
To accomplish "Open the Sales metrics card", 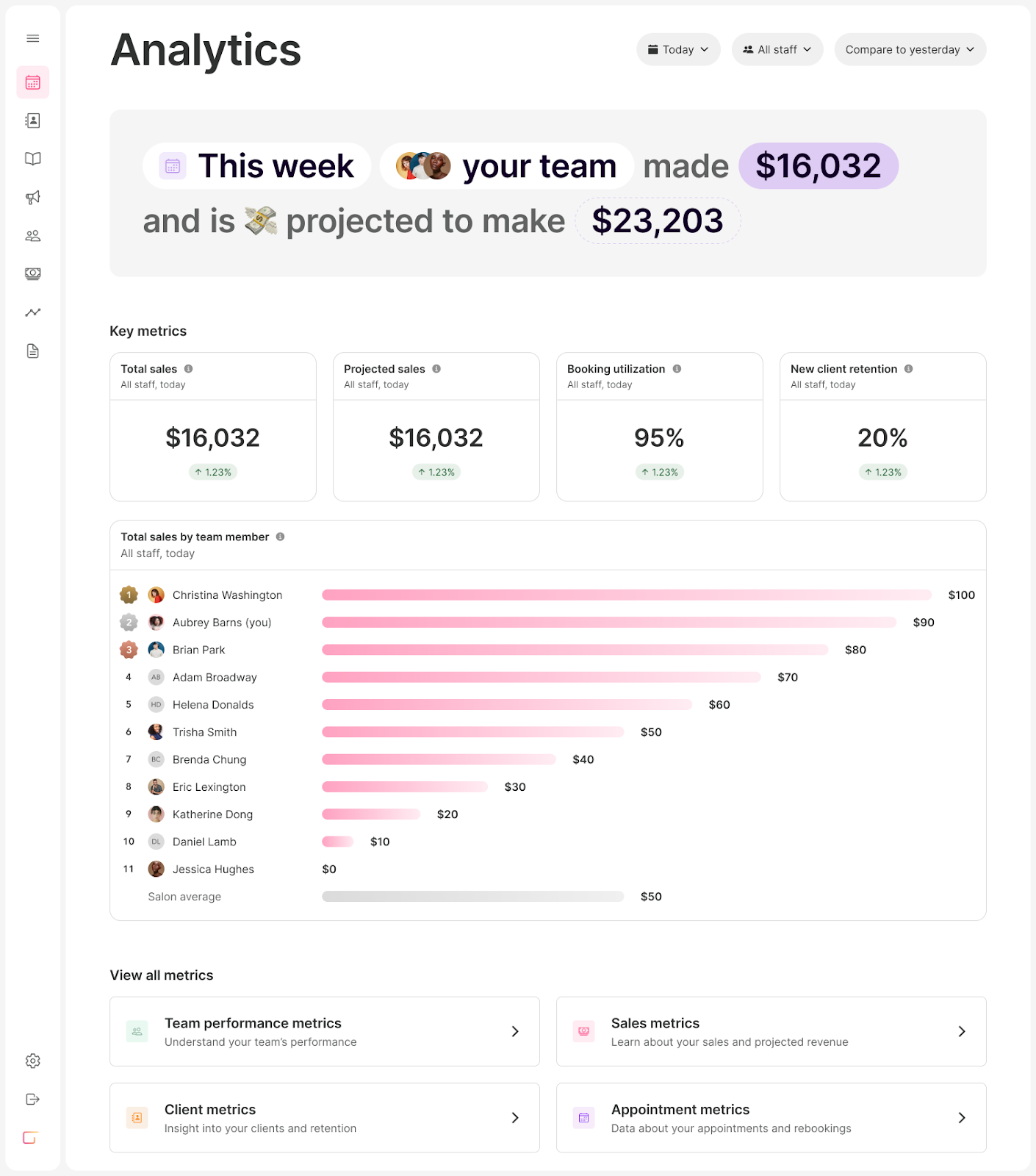I will coord(771,1031).
